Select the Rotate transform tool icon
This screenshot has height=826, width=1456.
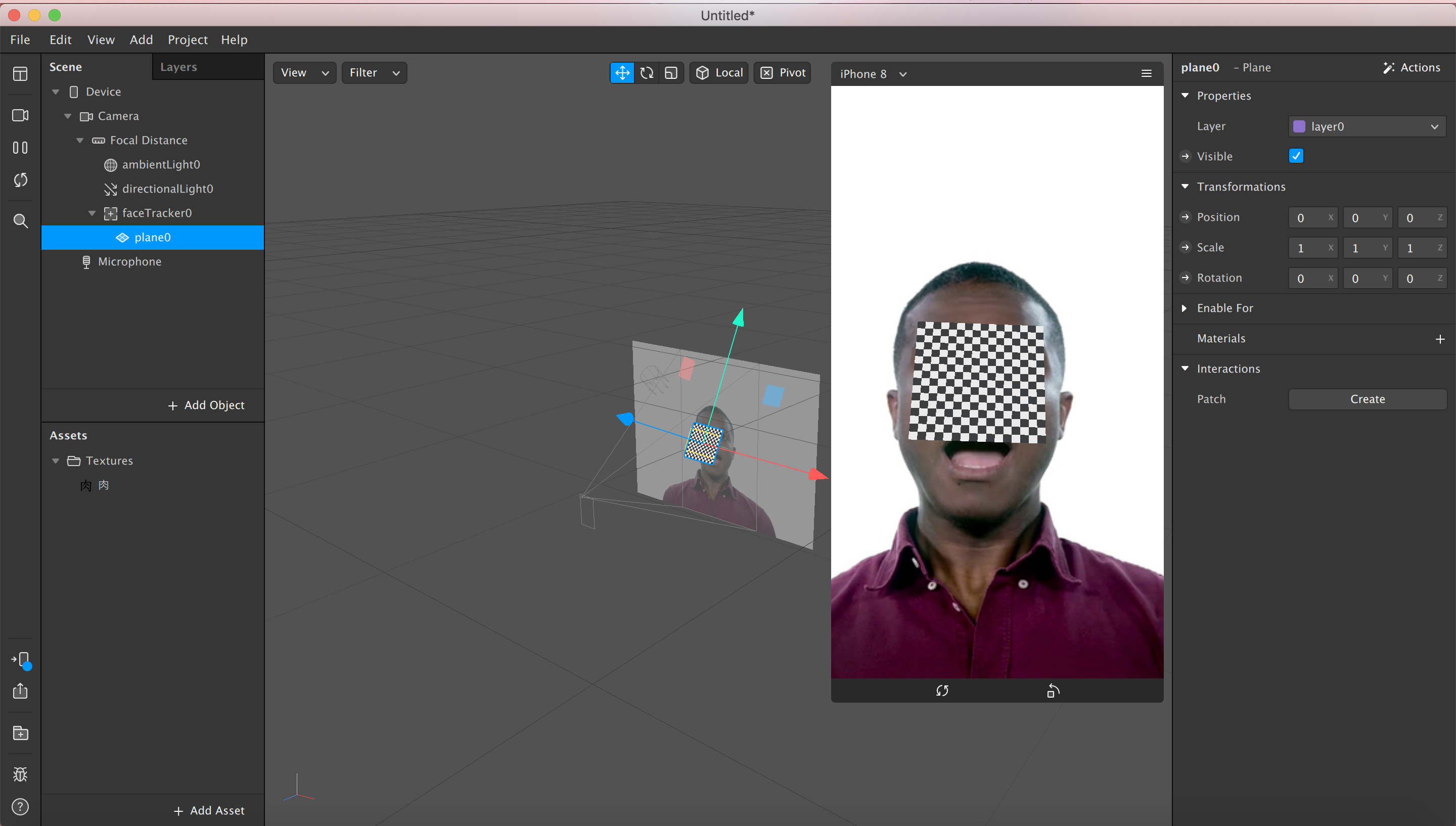(x=647, y=73)
